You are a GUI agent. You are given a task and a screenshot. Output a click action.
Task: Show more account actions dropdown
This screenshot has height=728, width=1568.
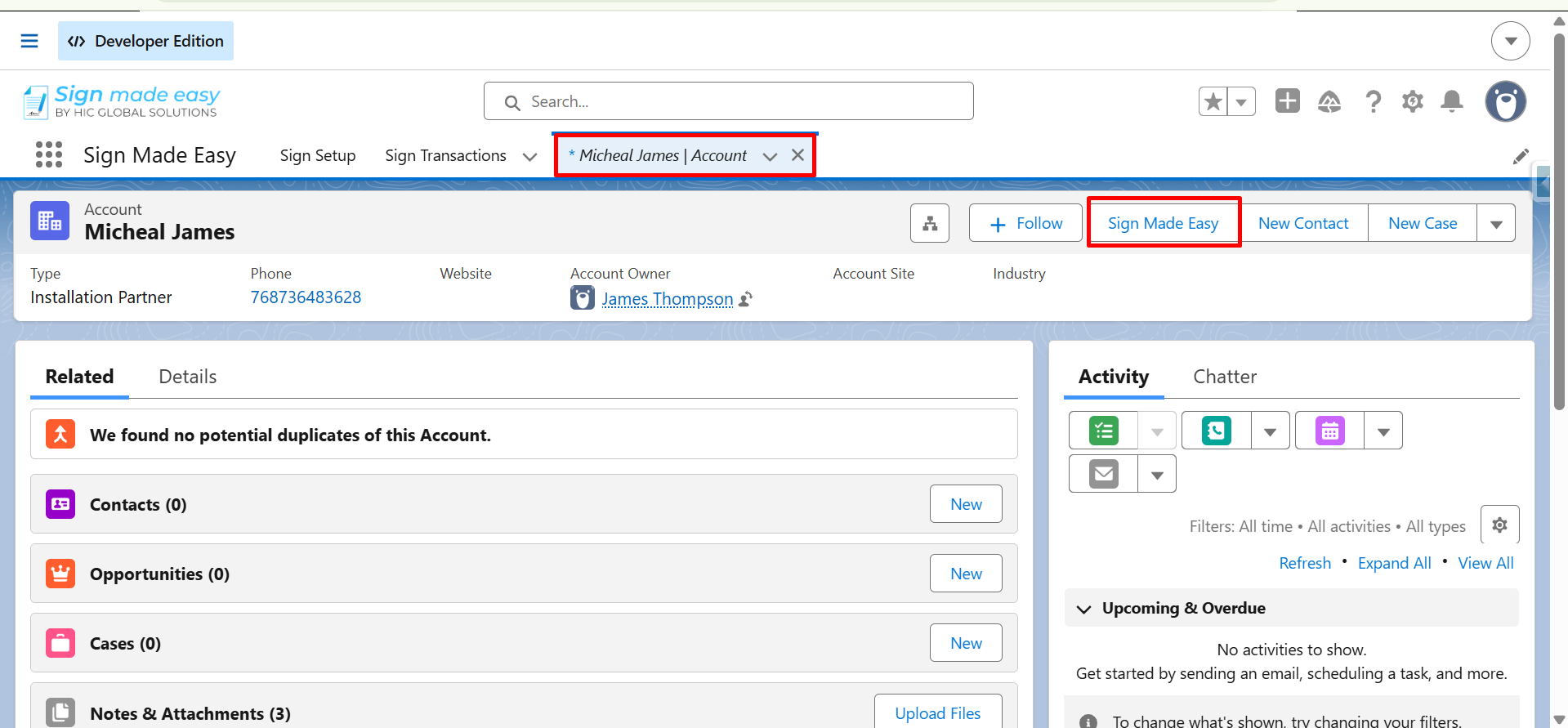pyautogui.click(x=1496, y=223)
